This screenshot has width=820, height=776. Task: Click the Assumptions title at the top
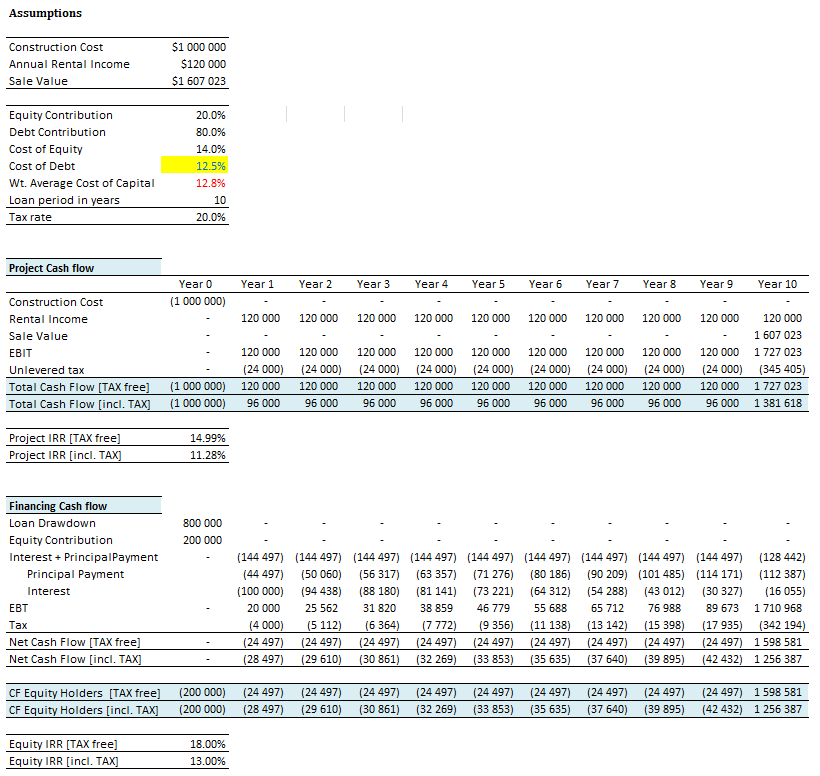pos(46,13)
